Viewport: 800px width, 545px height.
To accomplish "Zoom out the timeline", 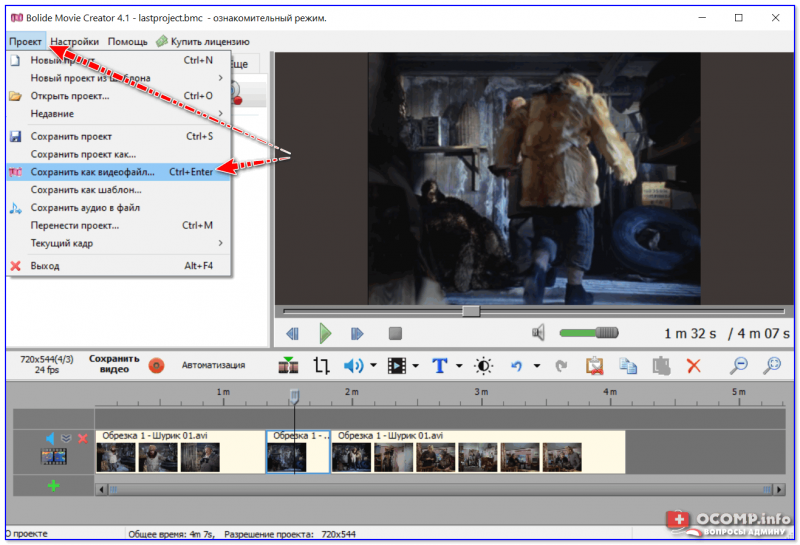I will tap(739, 365).
